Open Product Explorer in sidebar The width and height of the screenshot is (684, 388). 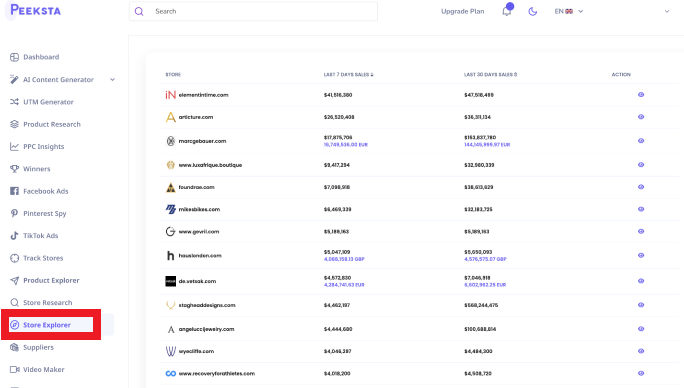tap(51, 281)
